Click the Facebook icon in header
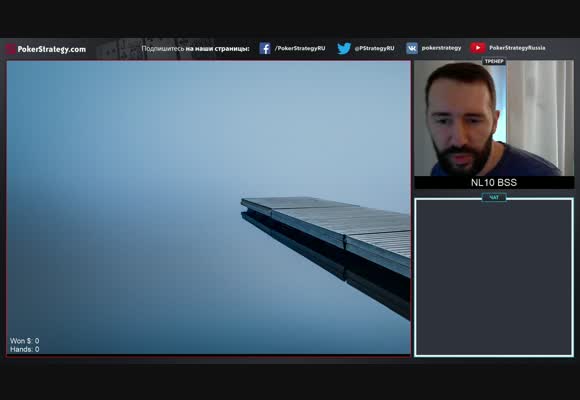Image resolution: width=580 pixels, height=400 pixels. click(x=264, y=48)
